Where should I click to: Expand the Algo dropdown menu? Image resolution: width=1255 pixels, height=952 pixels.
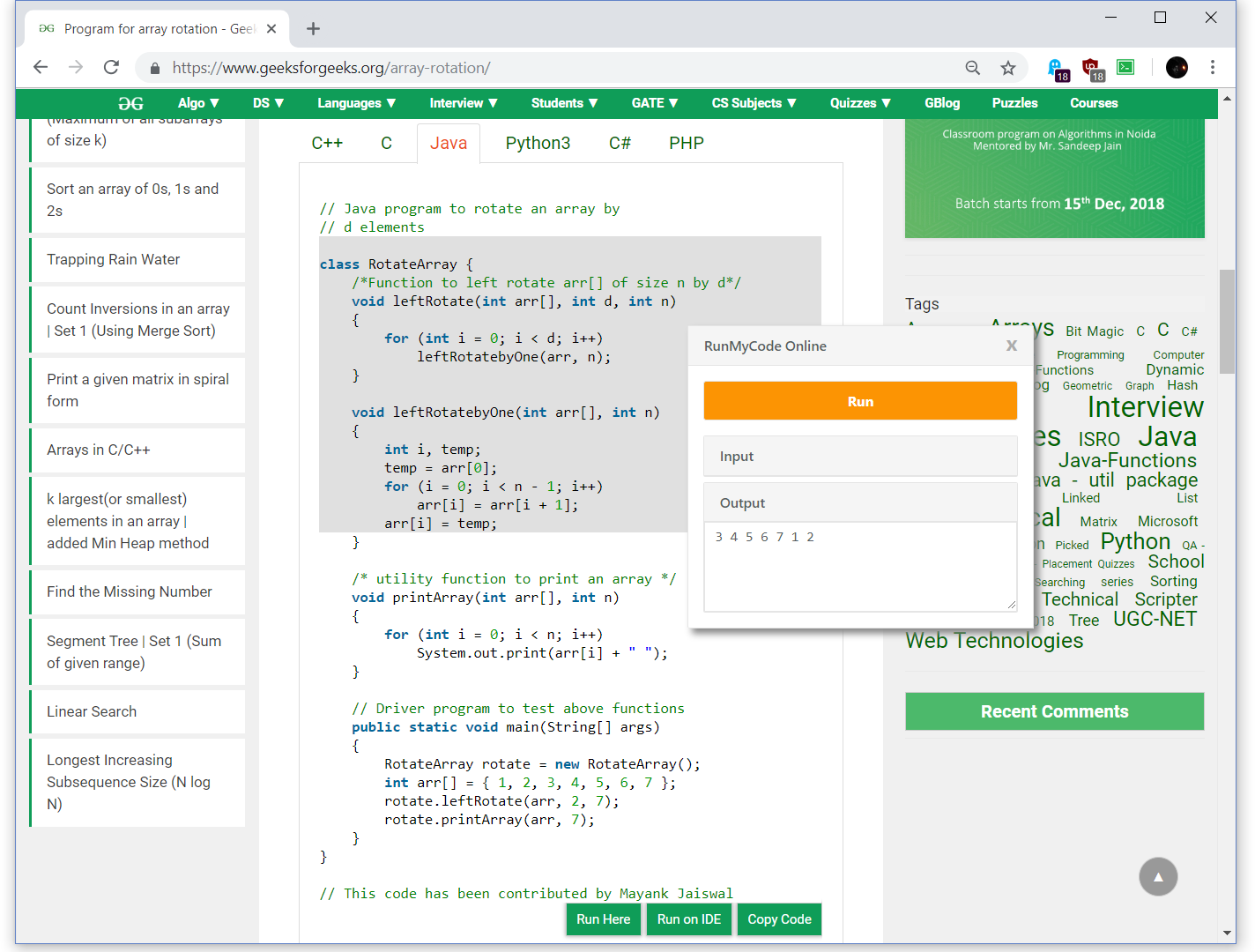(198, 103)
